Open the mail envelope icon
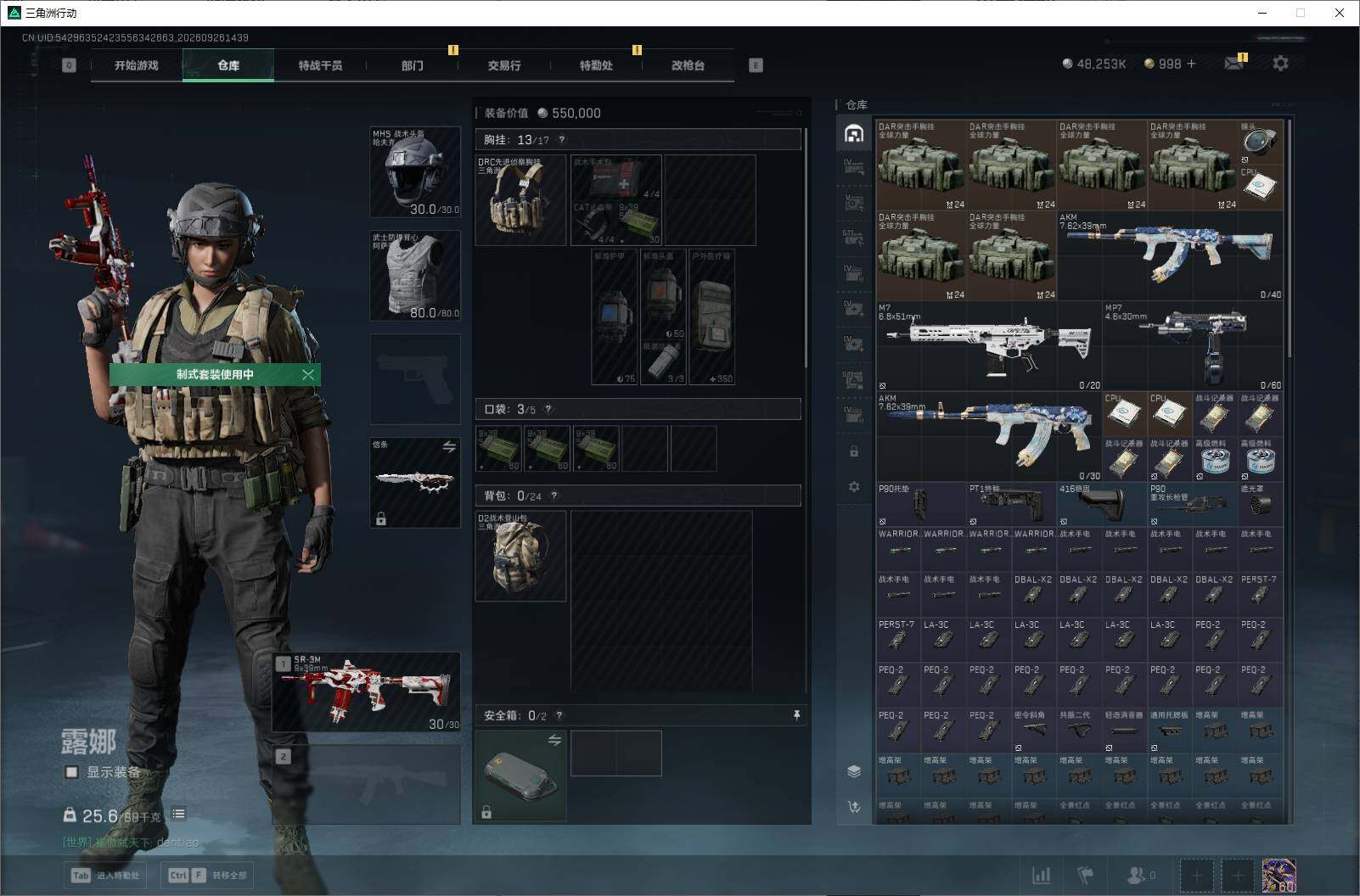This screenshot has height=896, width=1360. [x=1234, y=64]
